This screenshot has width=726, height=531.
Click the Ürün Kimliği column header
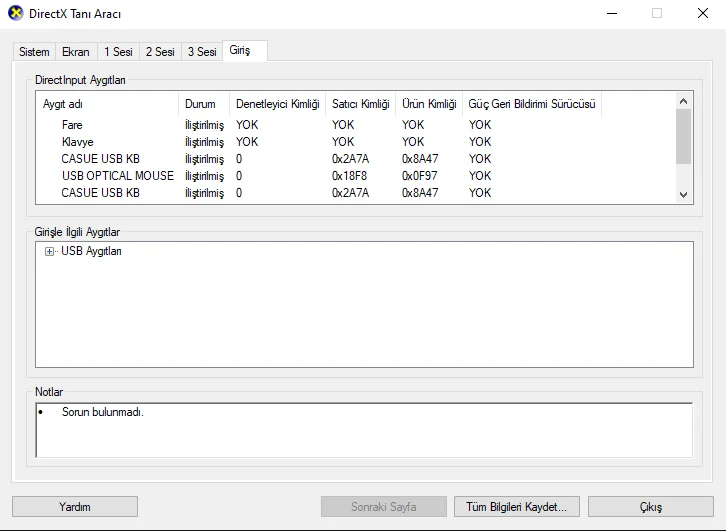pyautogui.click(x=429, y=104)
